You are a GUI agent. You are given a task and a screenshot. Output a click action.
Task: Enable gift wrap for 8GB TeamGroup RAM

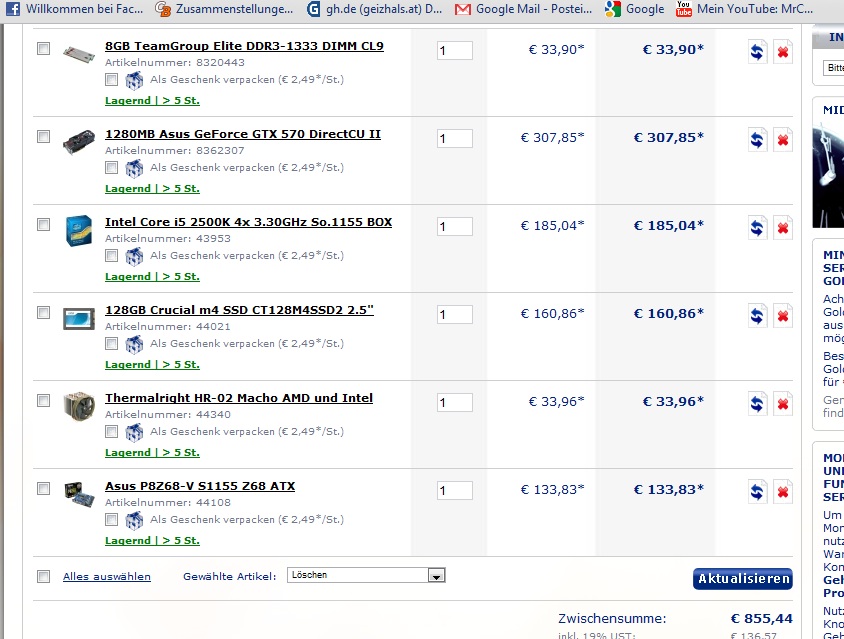pyautogui.click(x=111, y=80)
